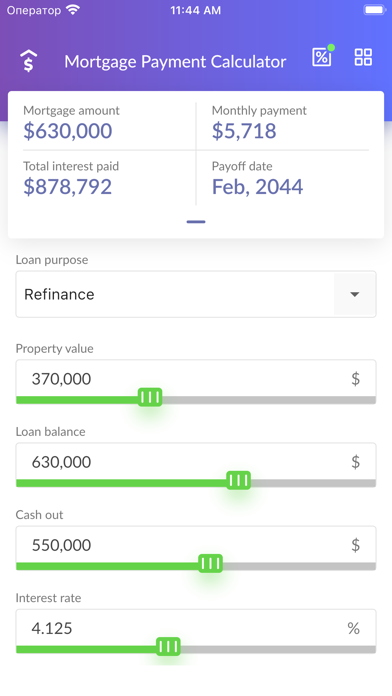The width and height of the screenshot is (392, 696).
Task: Tap the Loan balance label
Action: [51, 431]
